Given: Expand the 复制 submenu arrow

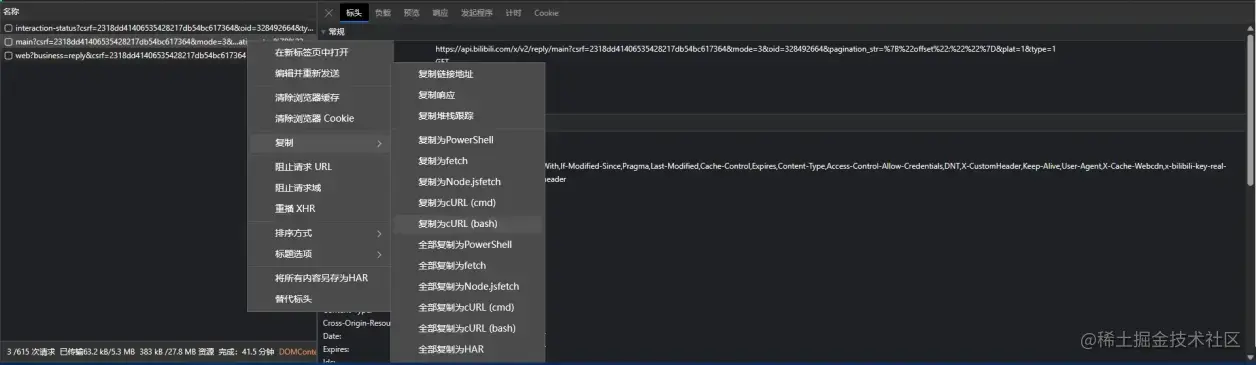Looking at the screenshot, I should coord(379,143).
